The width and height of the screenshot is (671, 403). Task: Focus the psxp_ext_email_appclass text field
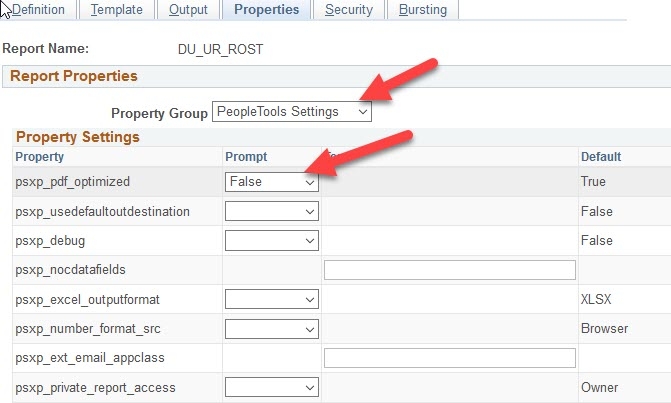click(450, 358)
